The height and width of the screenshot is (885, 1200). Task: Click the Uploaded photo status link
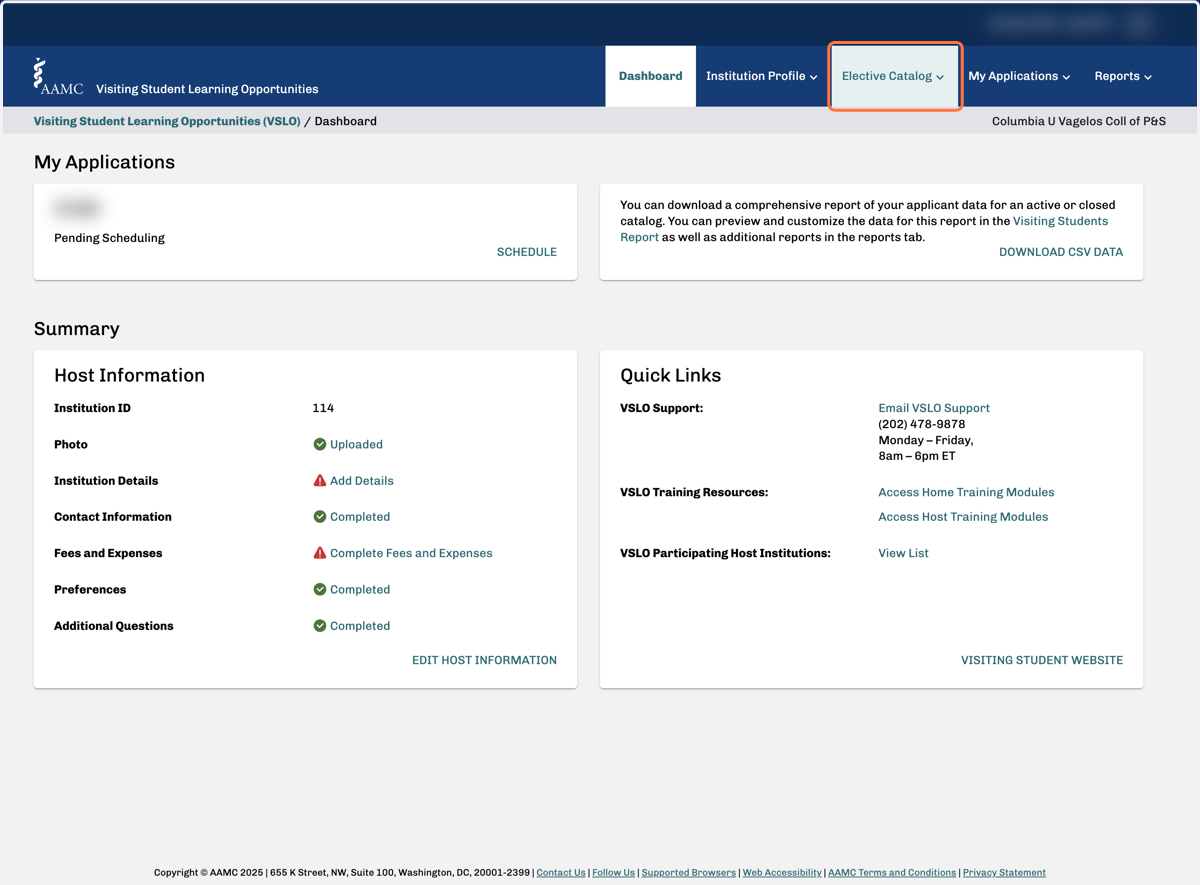[356, 444]
